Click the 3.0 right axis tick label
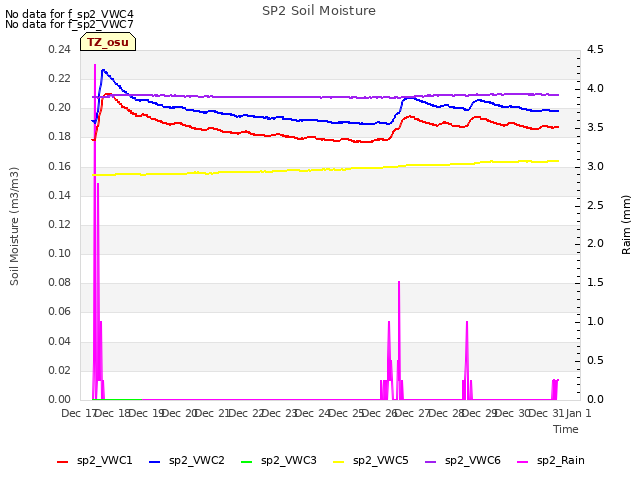Screen dimensions: 640x480 595,166
